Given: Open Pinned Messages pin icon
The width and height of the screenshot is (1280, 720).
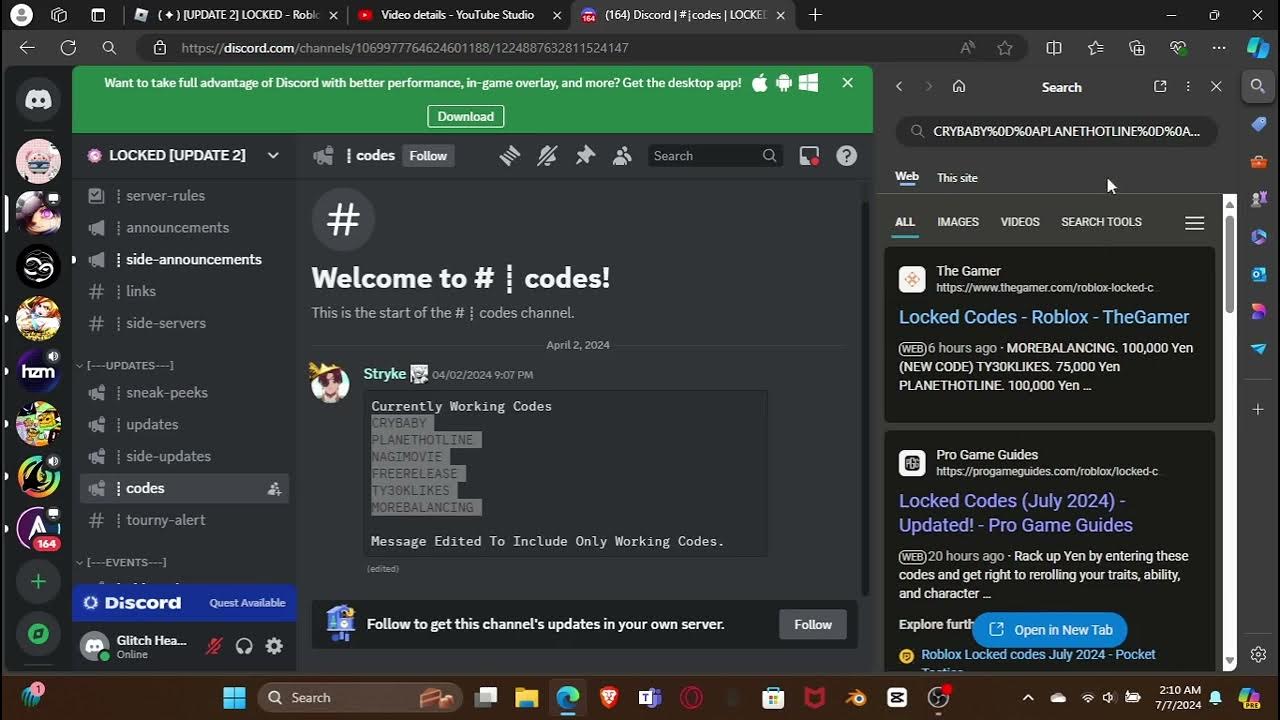Looking at the screenshot, I should pyautogui.click(x=585, y=156).
